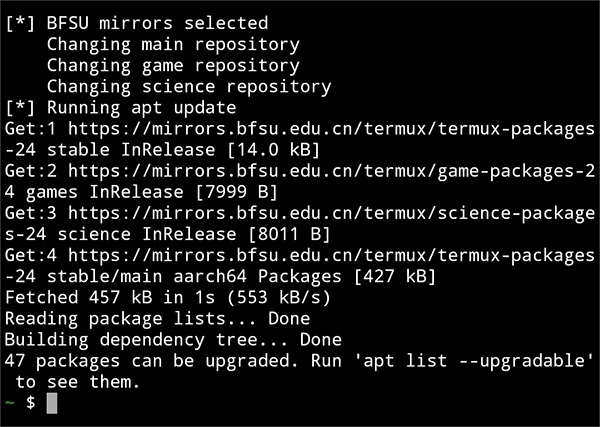
Task: Click the "~ $" shell prompt
Action: pyautogui.click(x=20, y=403)
